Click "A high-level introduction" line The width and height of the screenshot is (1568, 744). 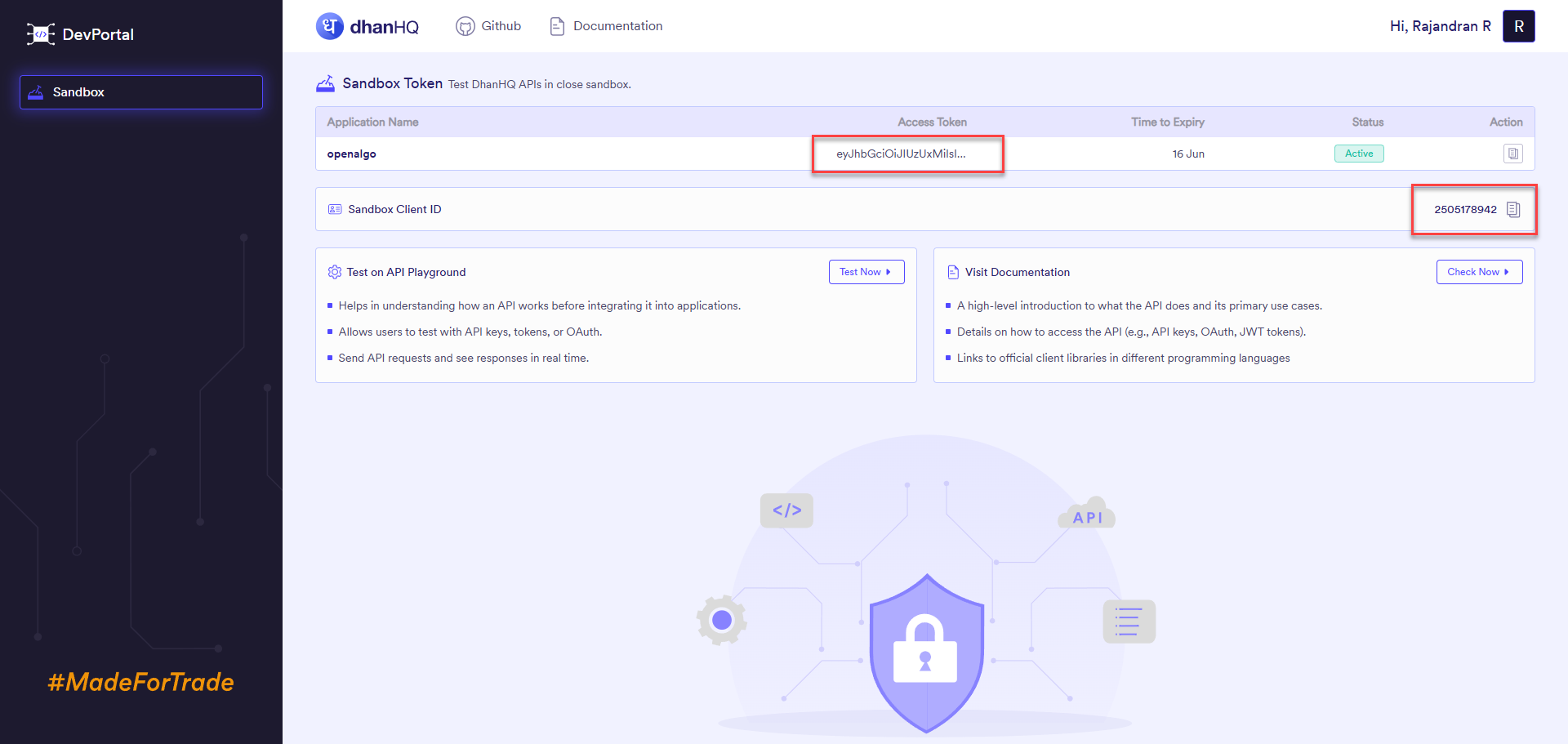point(1139,305)
